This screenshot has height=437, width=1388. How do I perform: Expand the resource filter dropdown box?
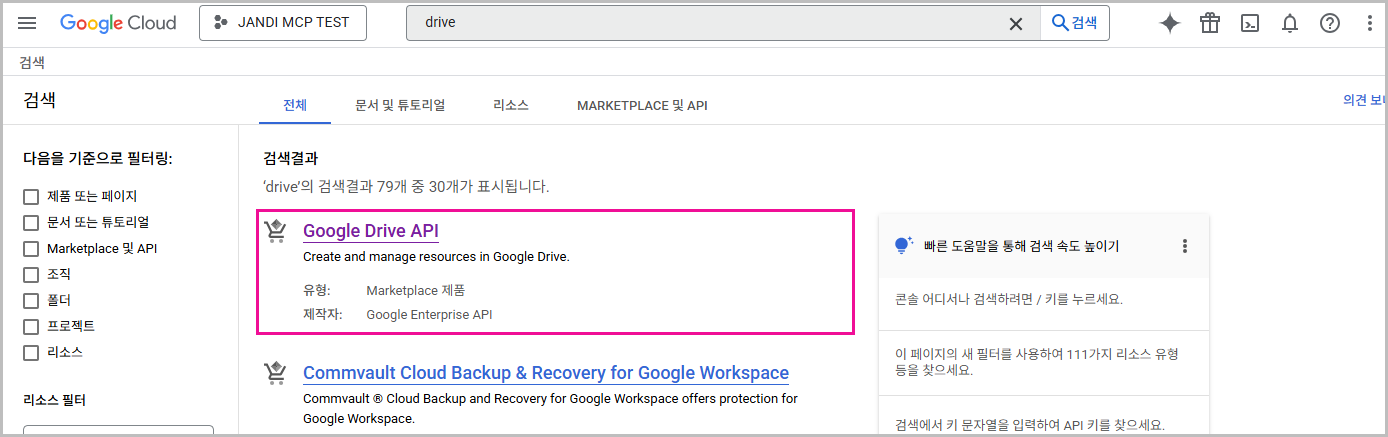[x=118, y=431]
